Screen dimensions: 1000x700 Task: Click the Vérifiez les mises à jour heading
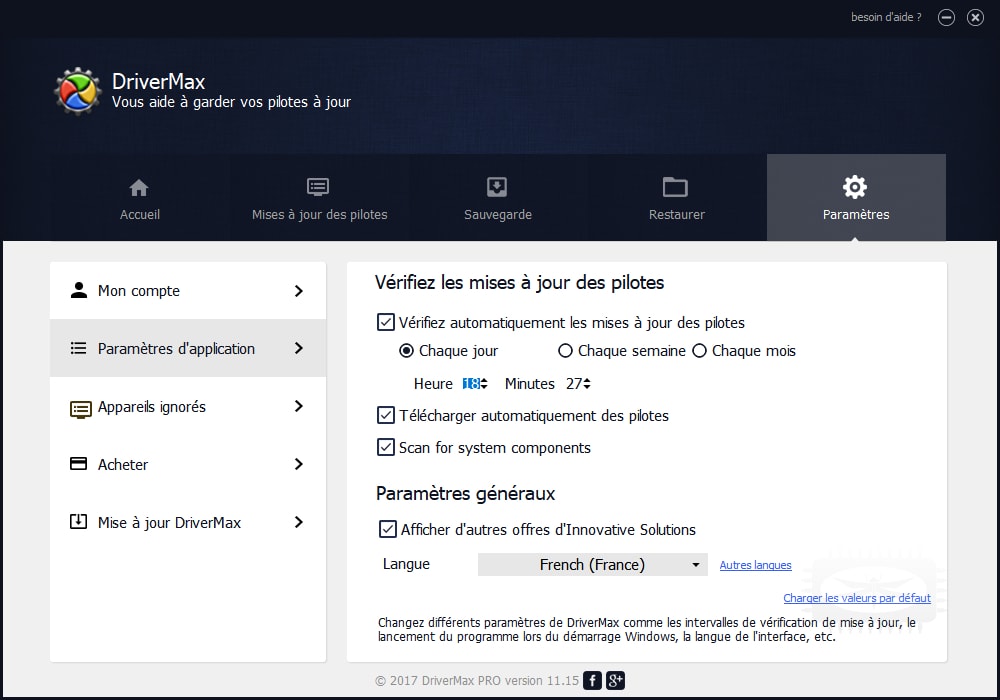519,282
